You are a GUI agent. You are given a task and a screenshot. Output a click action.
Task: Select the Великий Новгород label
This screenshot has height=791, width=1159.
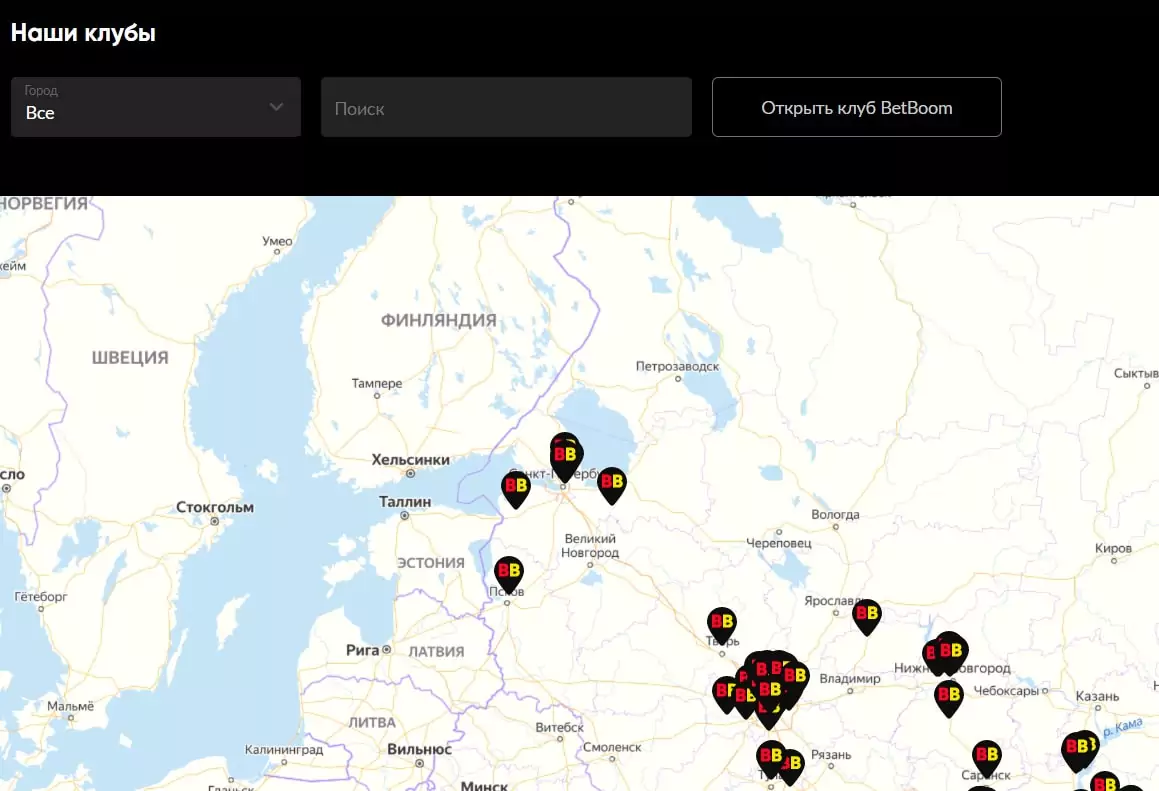590,546
